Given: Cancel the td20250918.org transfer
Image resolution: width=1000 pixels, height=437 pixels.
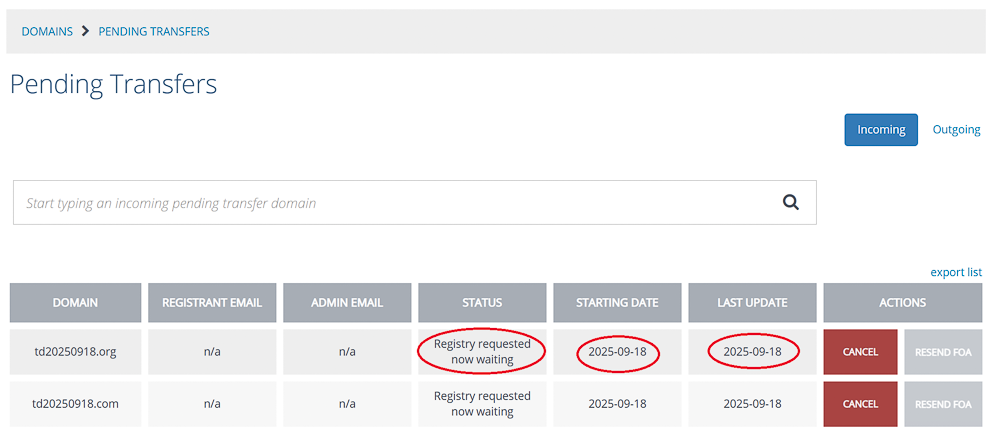Looking at the screenshot, I should click(x=860, y=352).
